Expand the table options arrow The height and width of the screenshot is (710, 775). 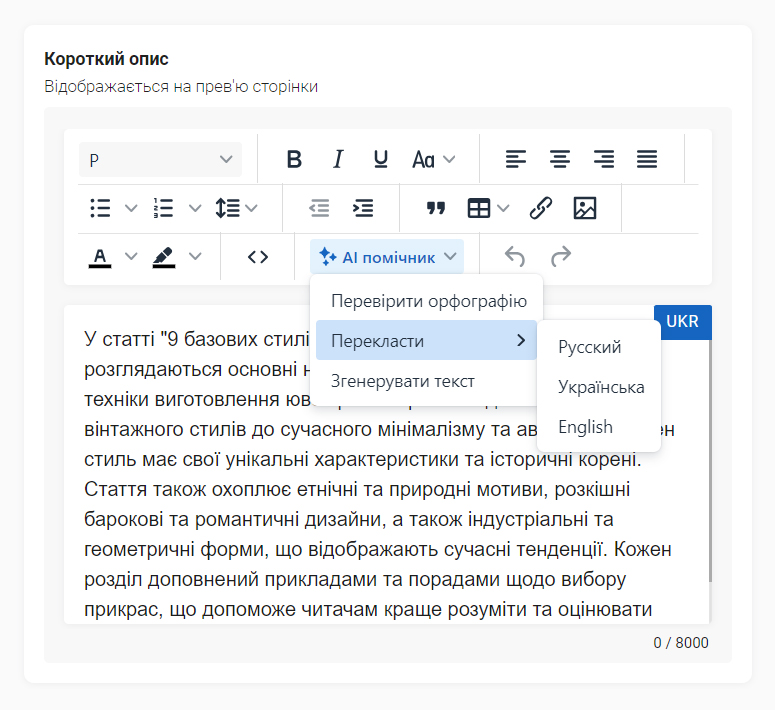point(503,208)
